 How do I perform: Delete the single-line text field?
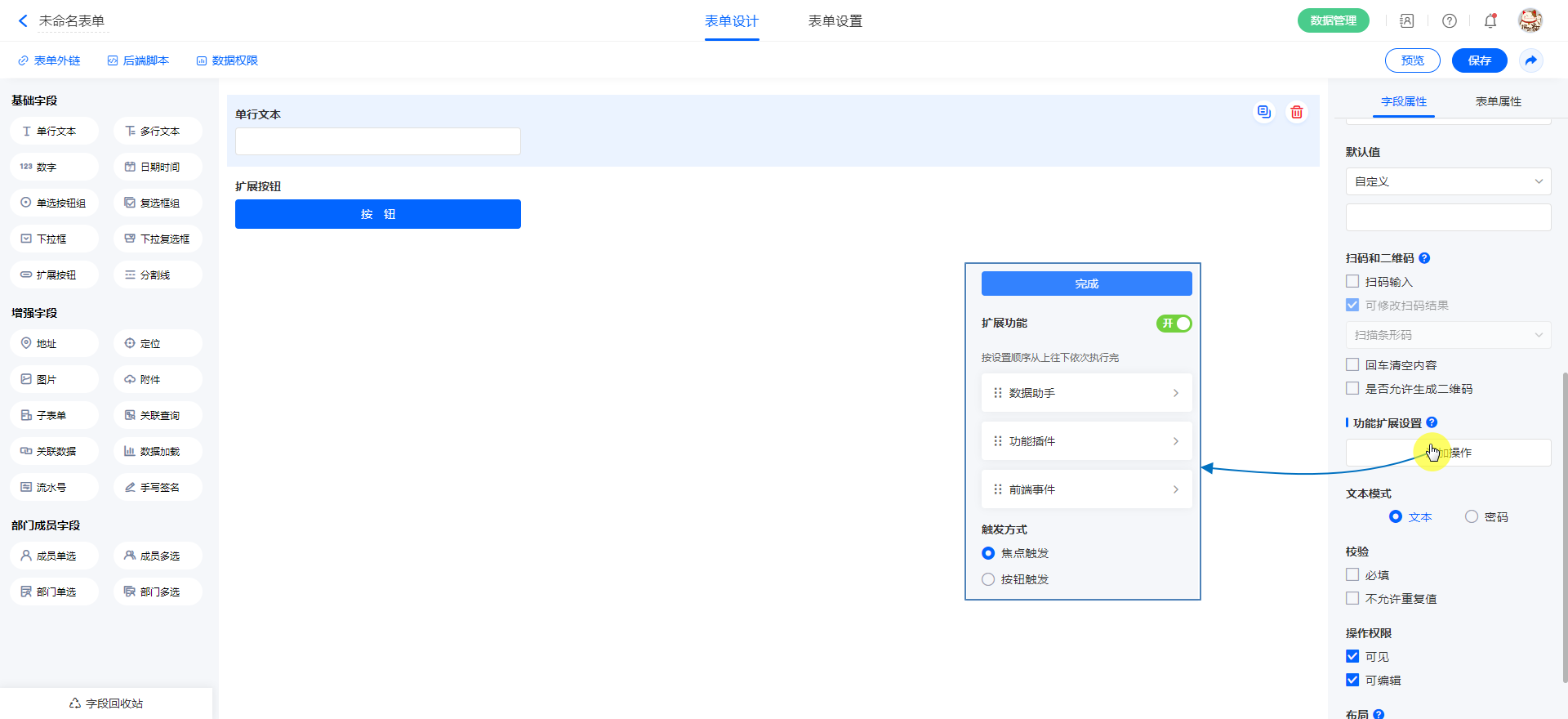pyautogui.click(x=1296, y=112)
